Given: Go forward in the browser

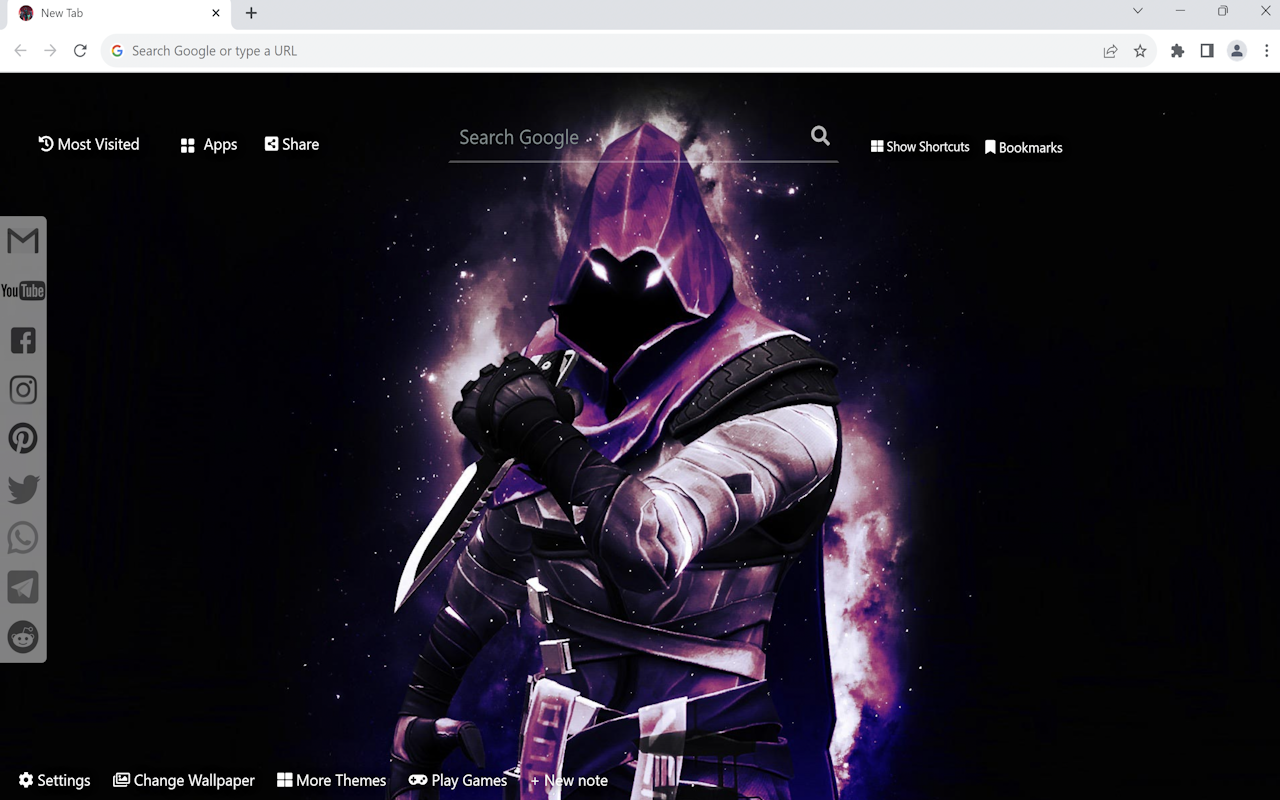Looking at the screenshot, I should pyautogui.click(x=50, y=51).
